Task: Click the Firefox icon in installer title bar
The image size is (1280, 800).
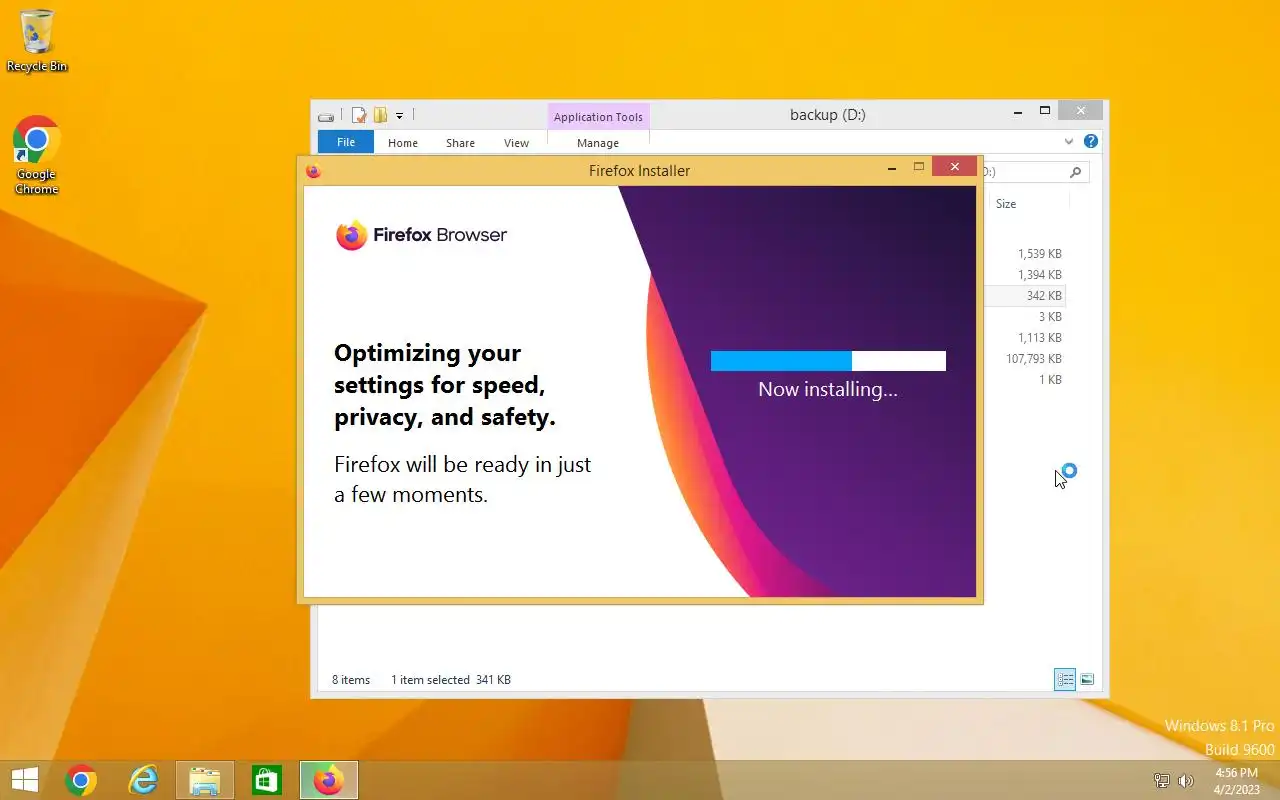Action: (x=313, y=171)
